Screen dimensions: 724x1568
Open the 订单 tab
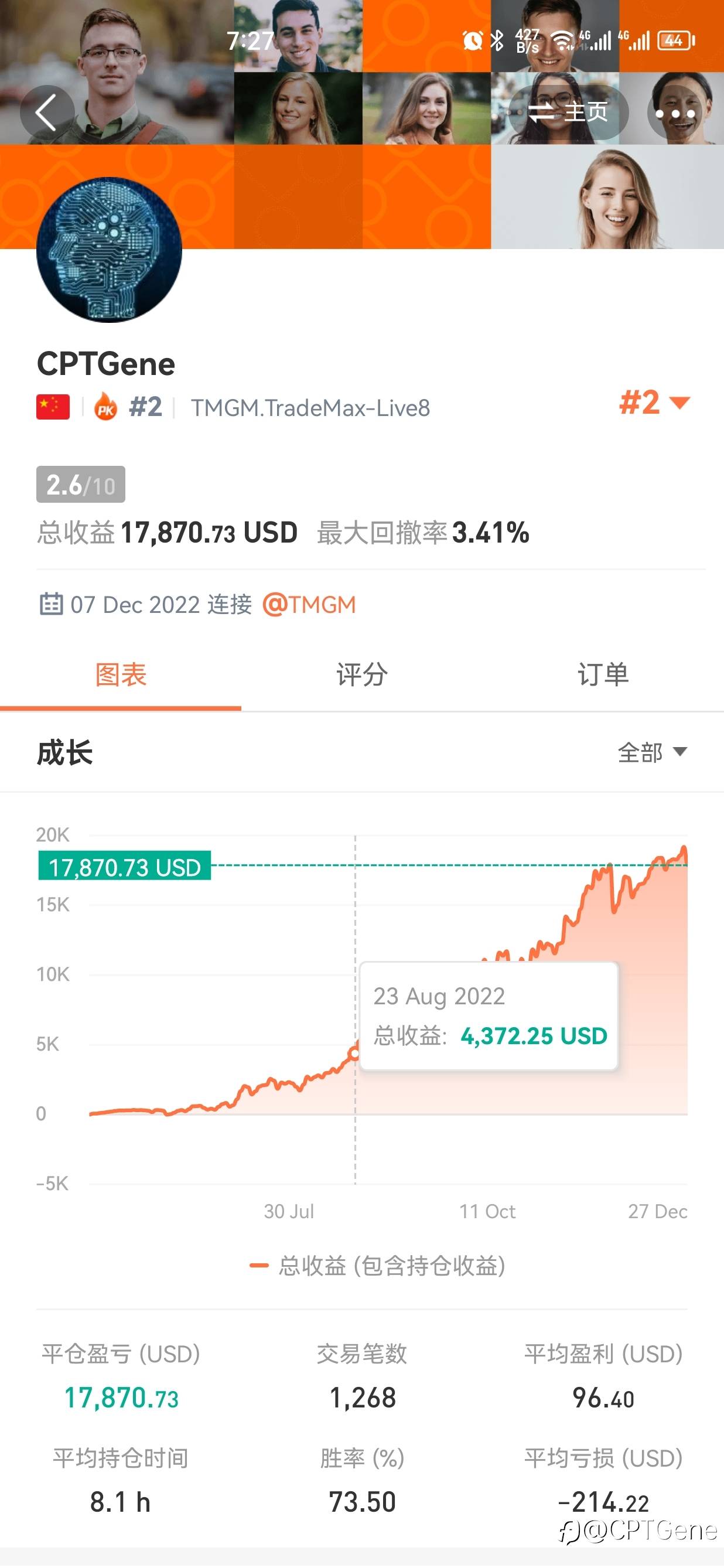pos(603,675)
